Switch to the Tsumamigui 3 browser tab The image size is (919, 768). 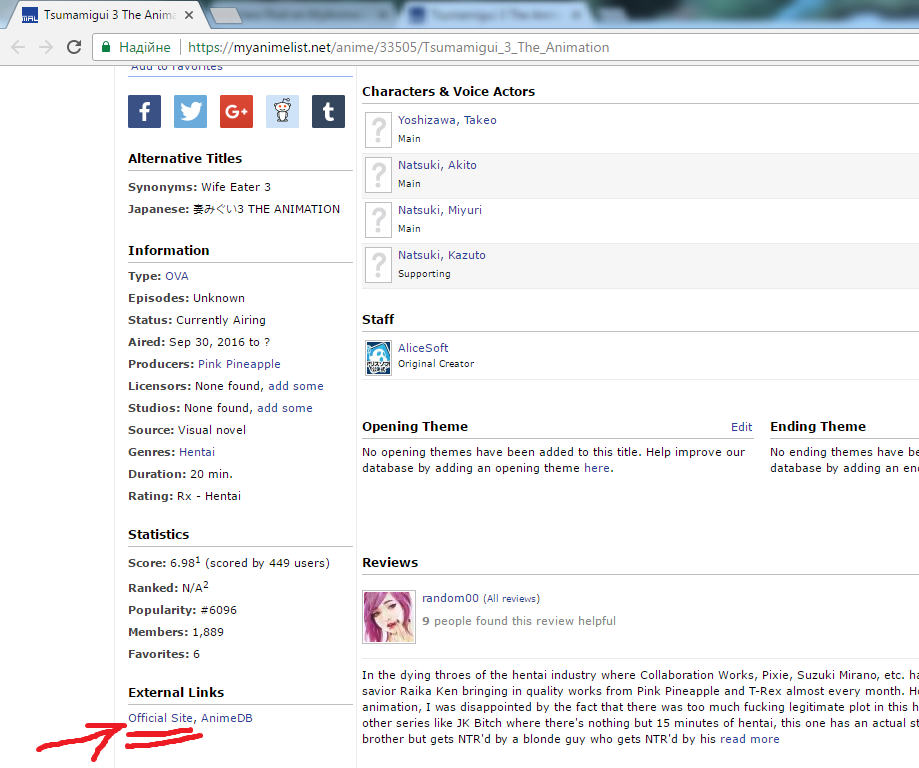click(100, 15)
